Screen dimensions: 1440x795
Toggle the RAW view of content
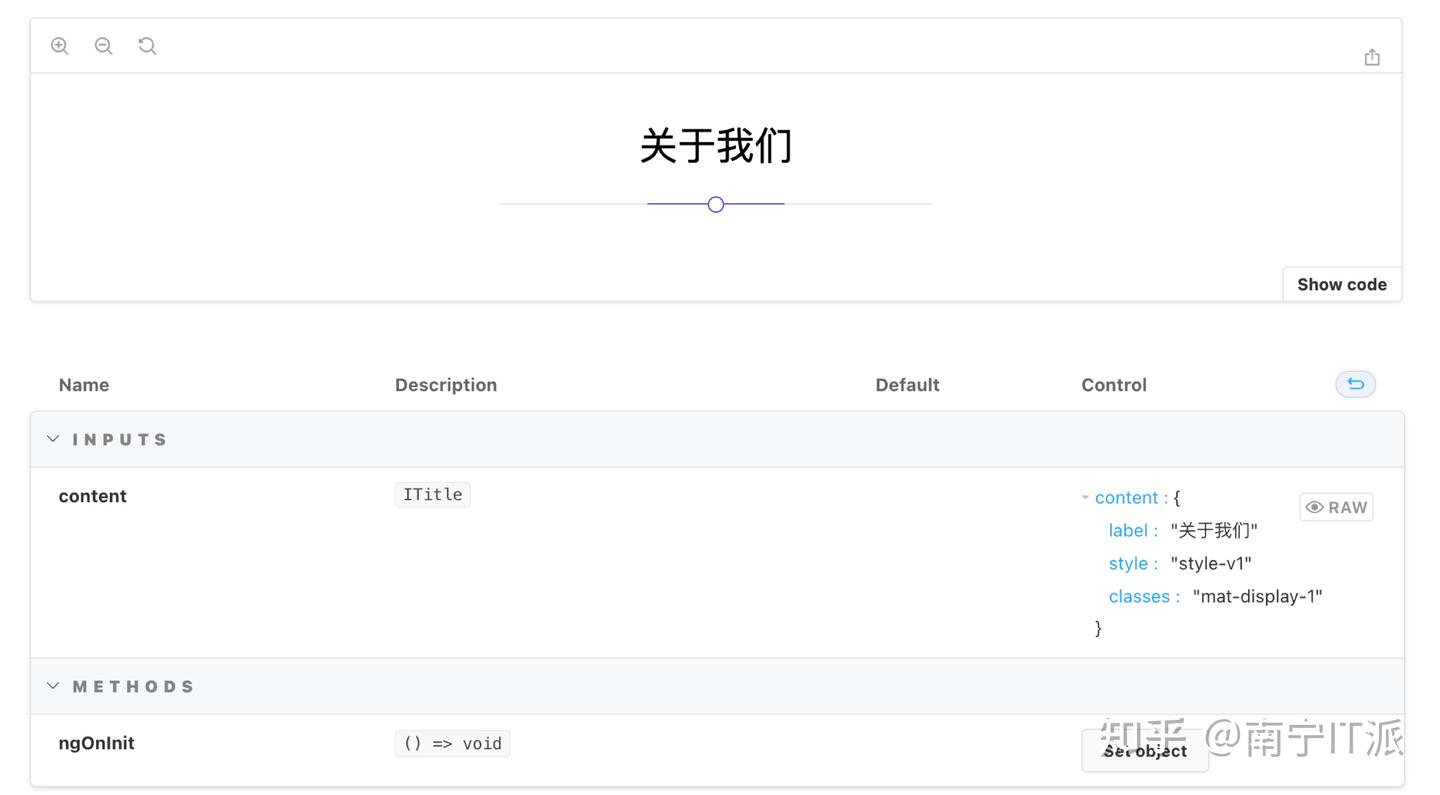pyautogui.click(x=1336, y=507)
